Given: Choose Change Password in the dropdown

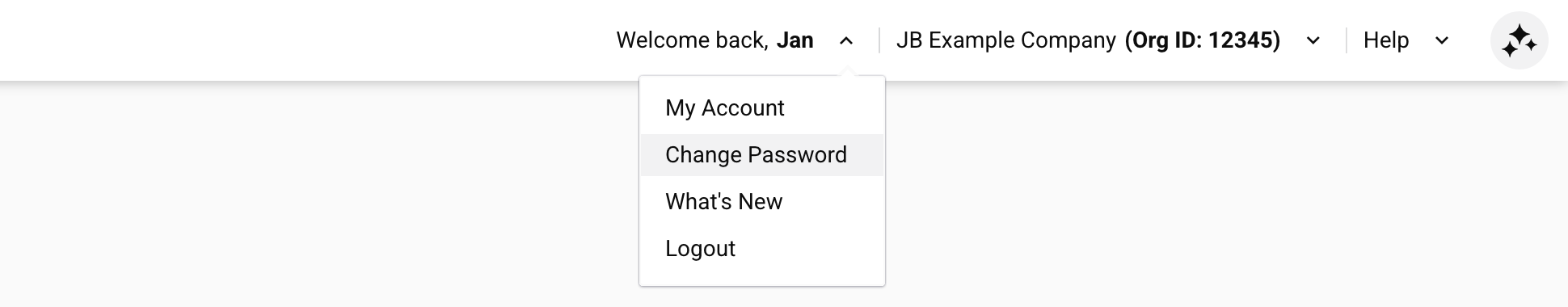Looking at the screenshot, I should pos(762,155).
